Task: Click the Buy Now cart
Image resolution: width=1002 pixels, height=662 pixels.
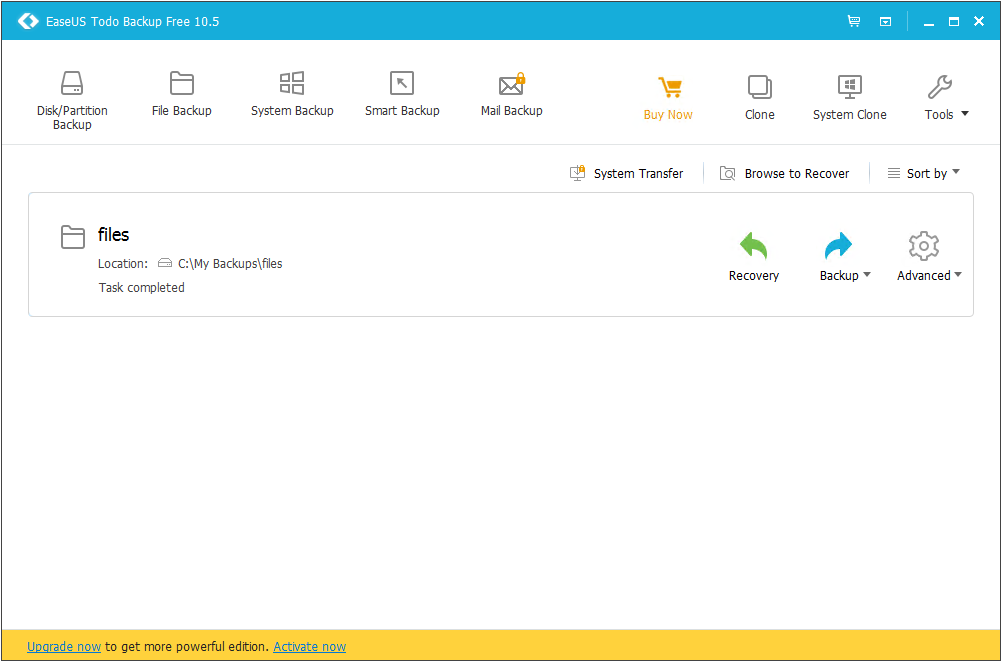Action: pos(668,98)
